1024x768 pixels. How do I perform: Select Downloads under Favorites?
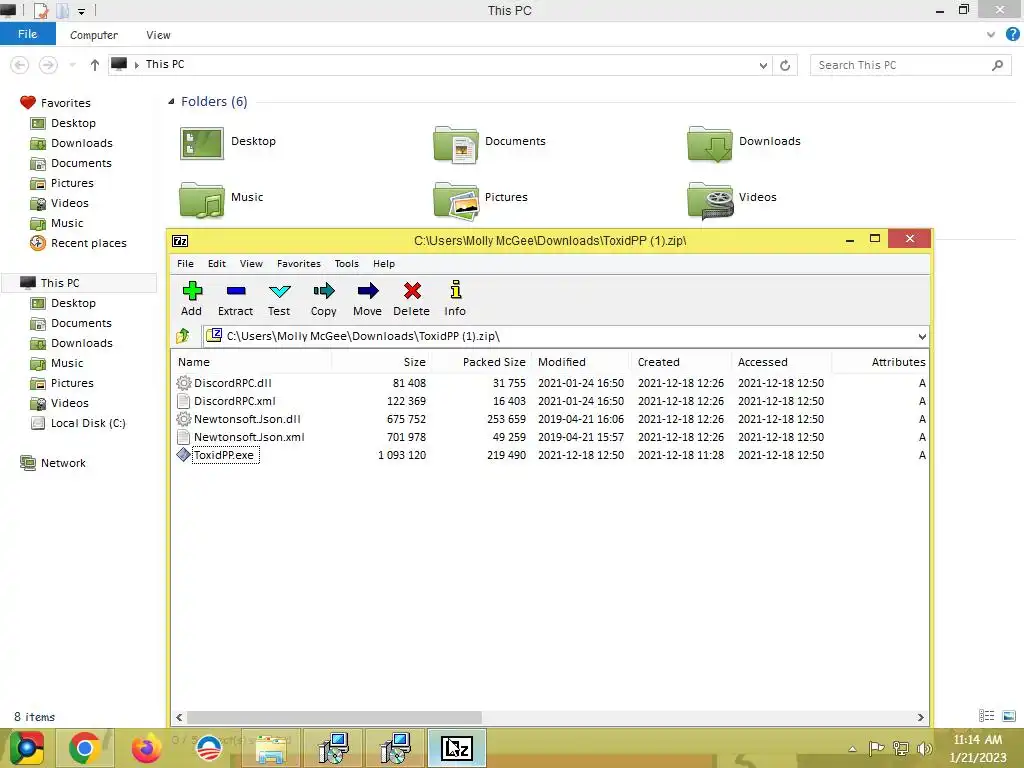pos(72,143)
